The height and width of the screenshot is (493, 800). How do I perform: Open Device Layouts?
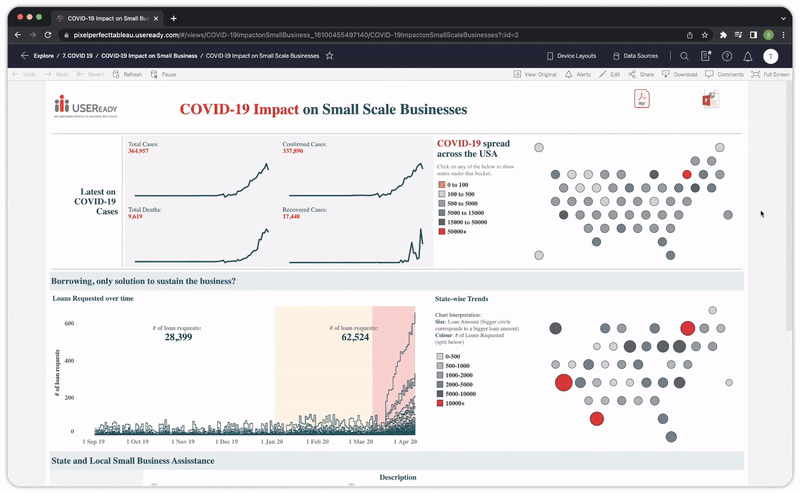(x=571, y=56)
